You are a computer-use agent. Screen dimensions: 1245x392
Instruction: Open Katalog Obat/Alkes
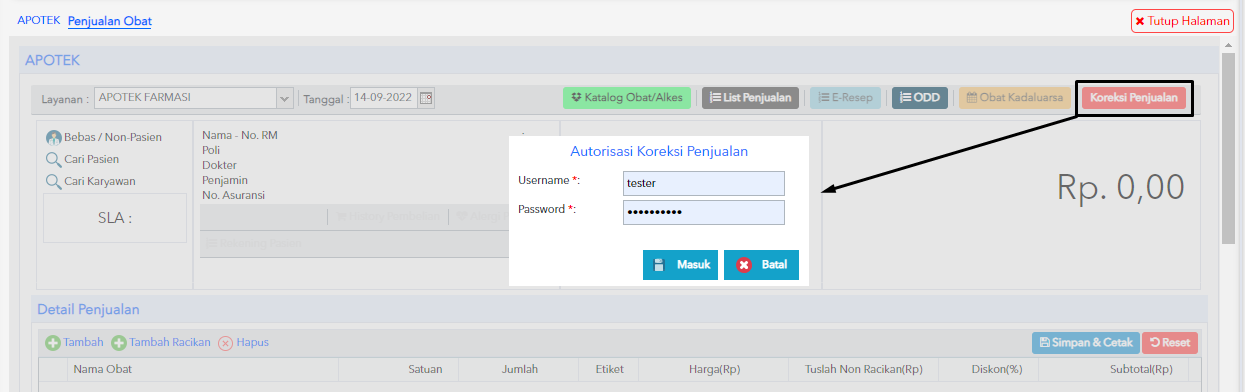tap(627, 98)
